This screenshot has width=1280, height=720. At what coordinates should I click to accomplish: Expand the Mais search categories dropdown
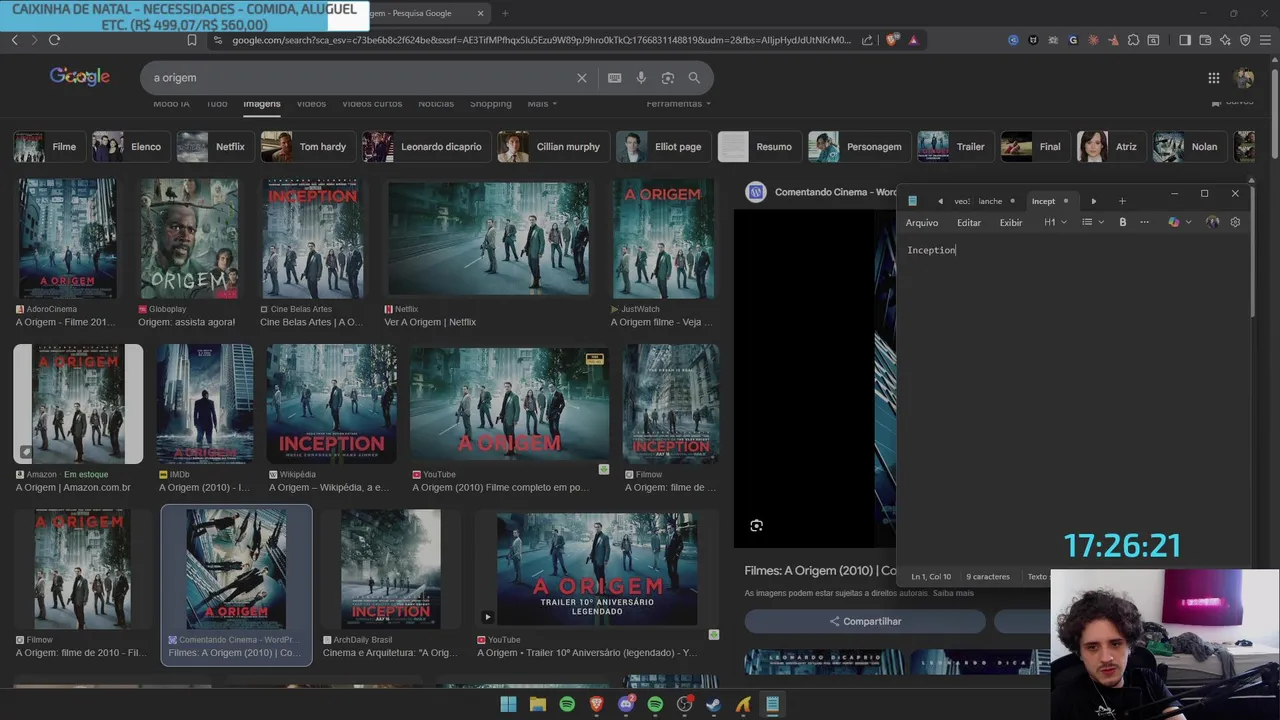point(542,104)
